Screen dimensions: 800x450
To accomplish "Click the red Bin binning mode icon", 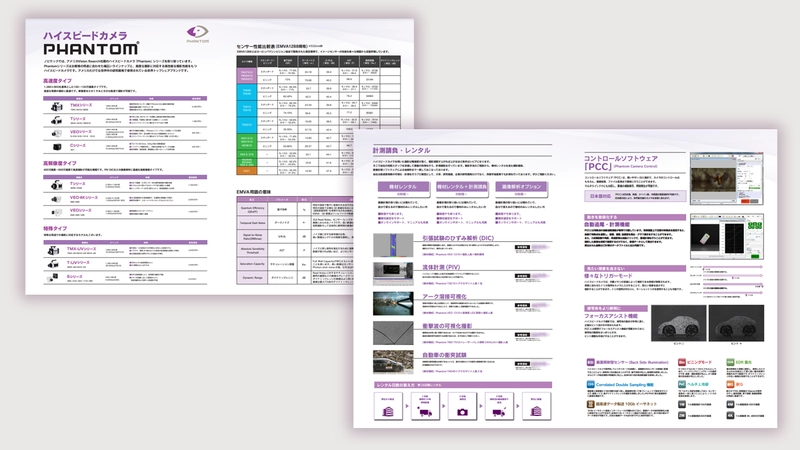I will [x=682, y=362].
